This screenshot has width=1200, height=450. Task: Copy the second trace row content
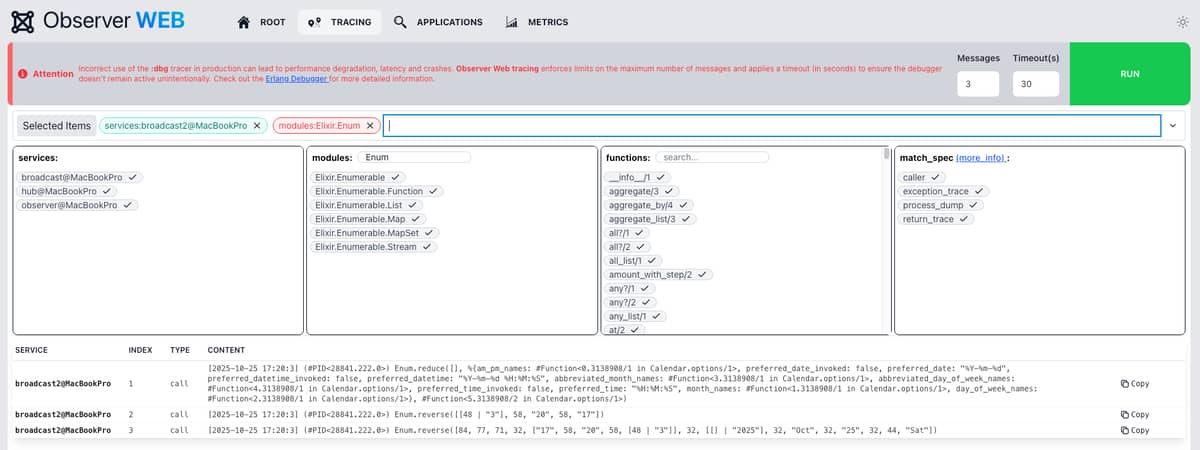1135,414
